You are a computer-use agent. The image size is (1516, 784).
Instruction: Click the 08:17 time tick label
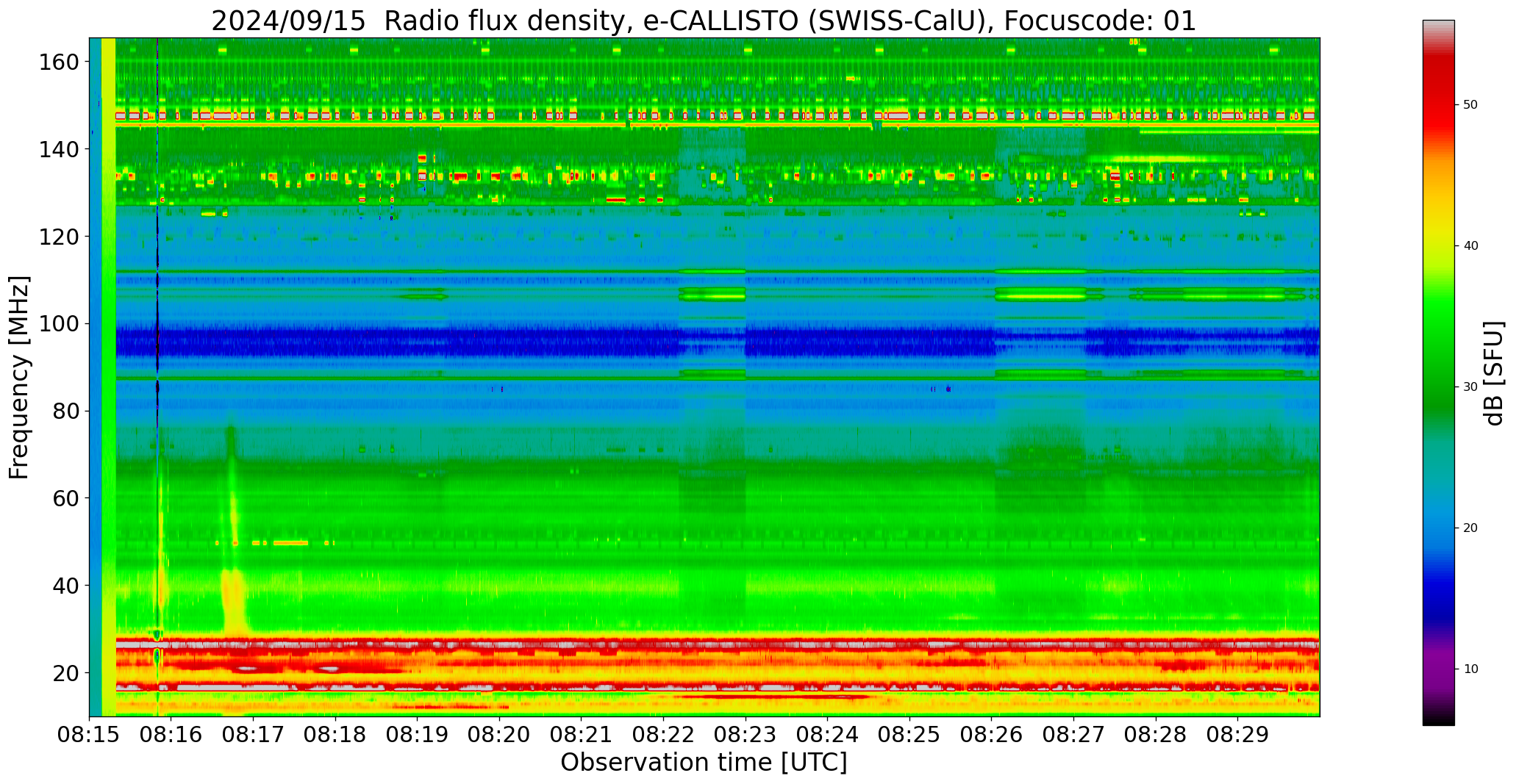coord(254,735)
